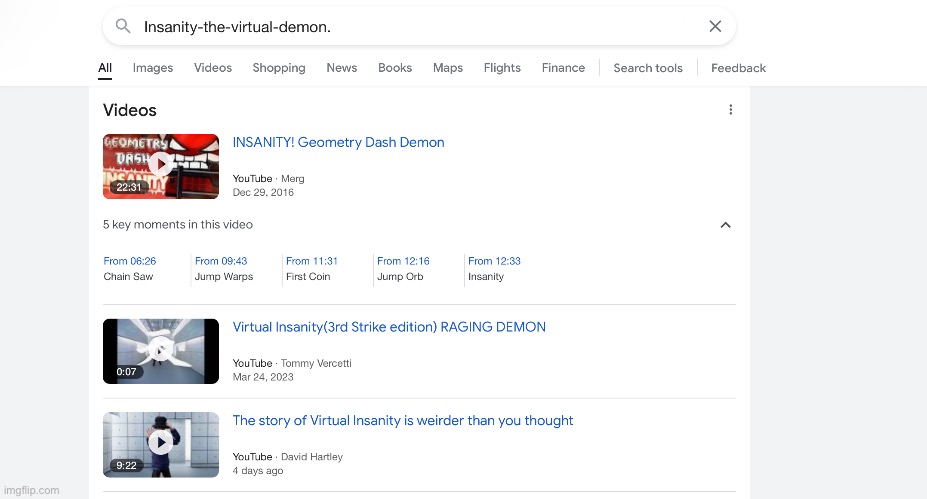
Task: Clear the search box with the X icon
Action: 715,26
